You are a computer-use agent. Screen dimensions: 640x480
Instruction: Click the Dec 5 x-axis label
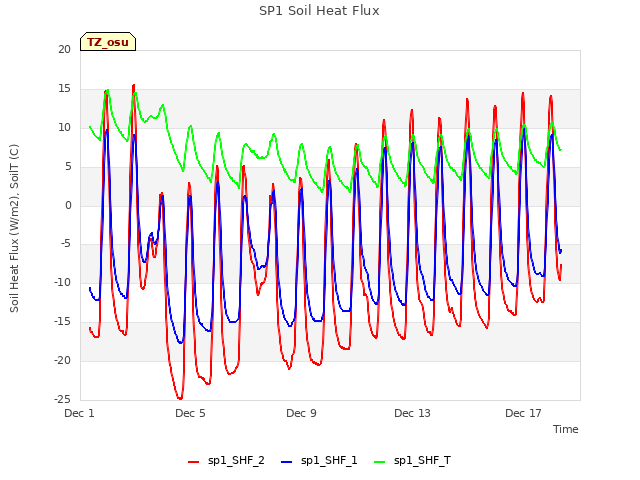190,413
